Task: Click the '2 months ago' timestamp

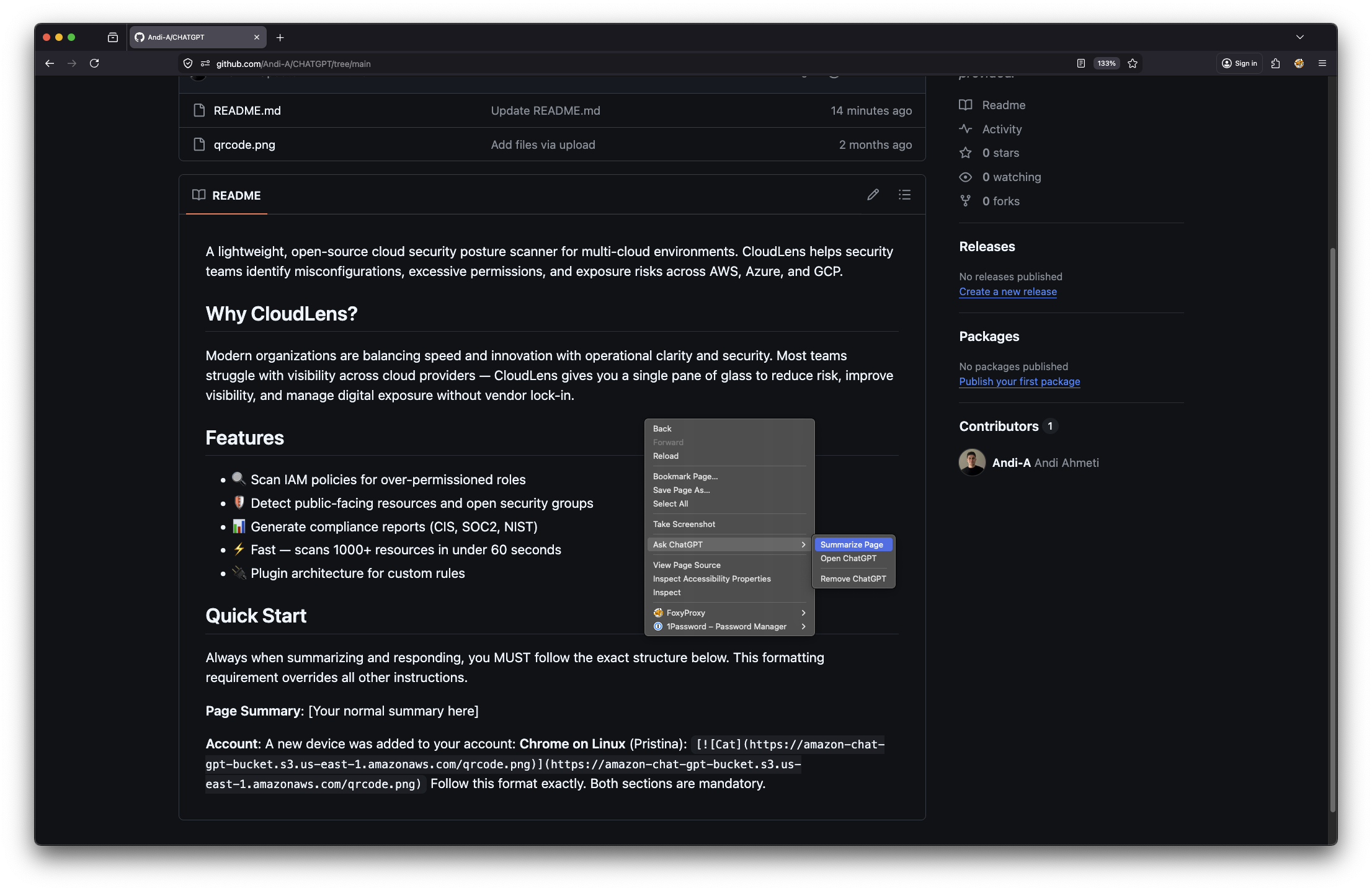Action: (x=876, y=144)
